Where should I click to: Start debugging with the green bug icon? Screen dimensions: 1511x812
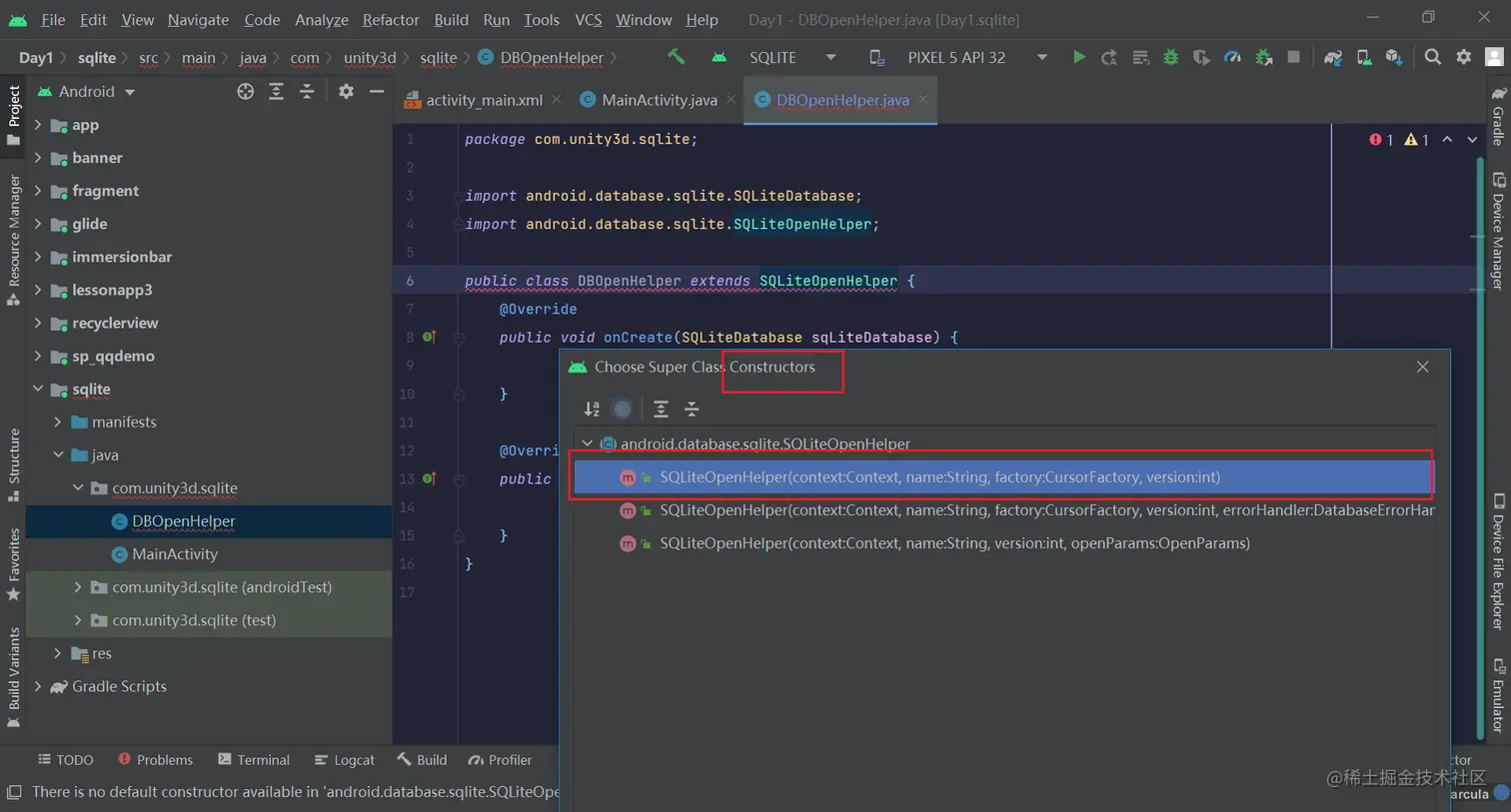pos(1171,57)
